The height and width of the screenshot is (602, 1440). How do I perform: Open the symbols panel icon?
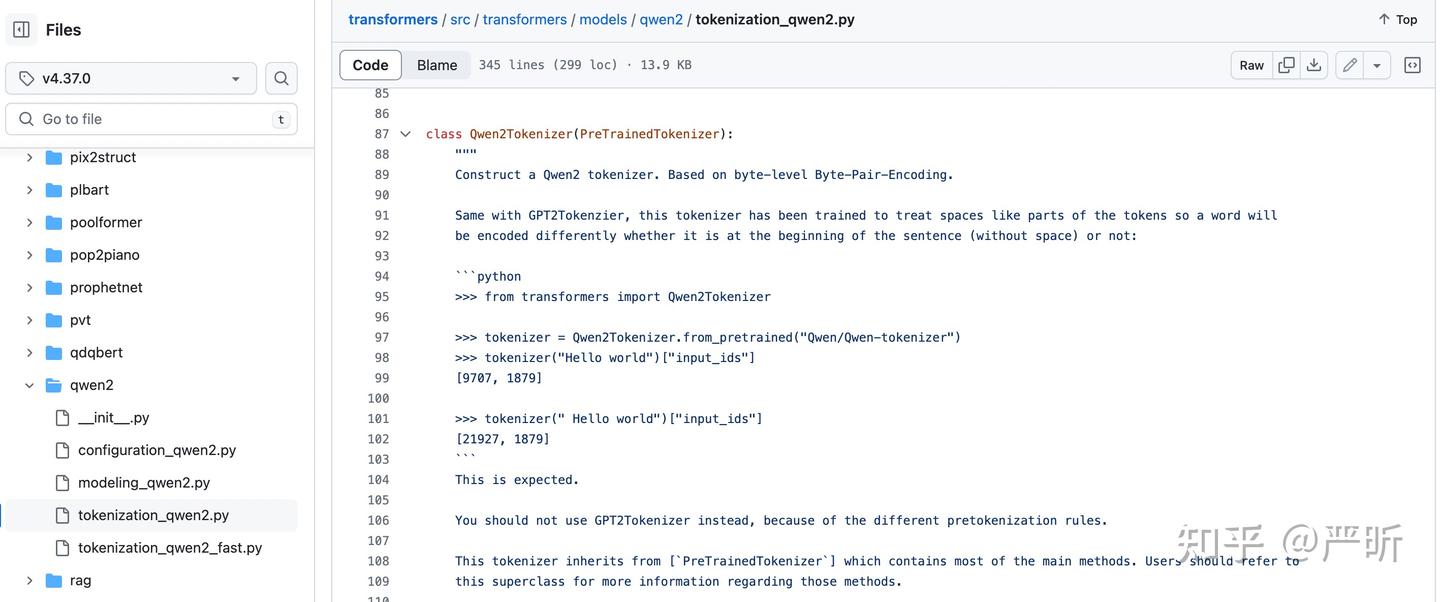pyautogui.click(x=1412, y=65)
